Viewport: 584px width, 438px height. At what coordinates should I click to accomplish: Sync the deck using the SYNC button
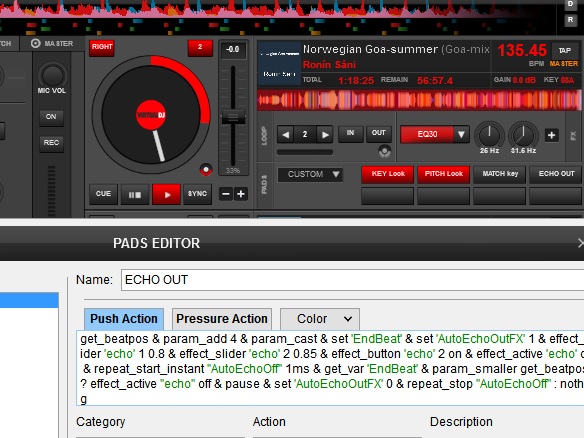197,194
